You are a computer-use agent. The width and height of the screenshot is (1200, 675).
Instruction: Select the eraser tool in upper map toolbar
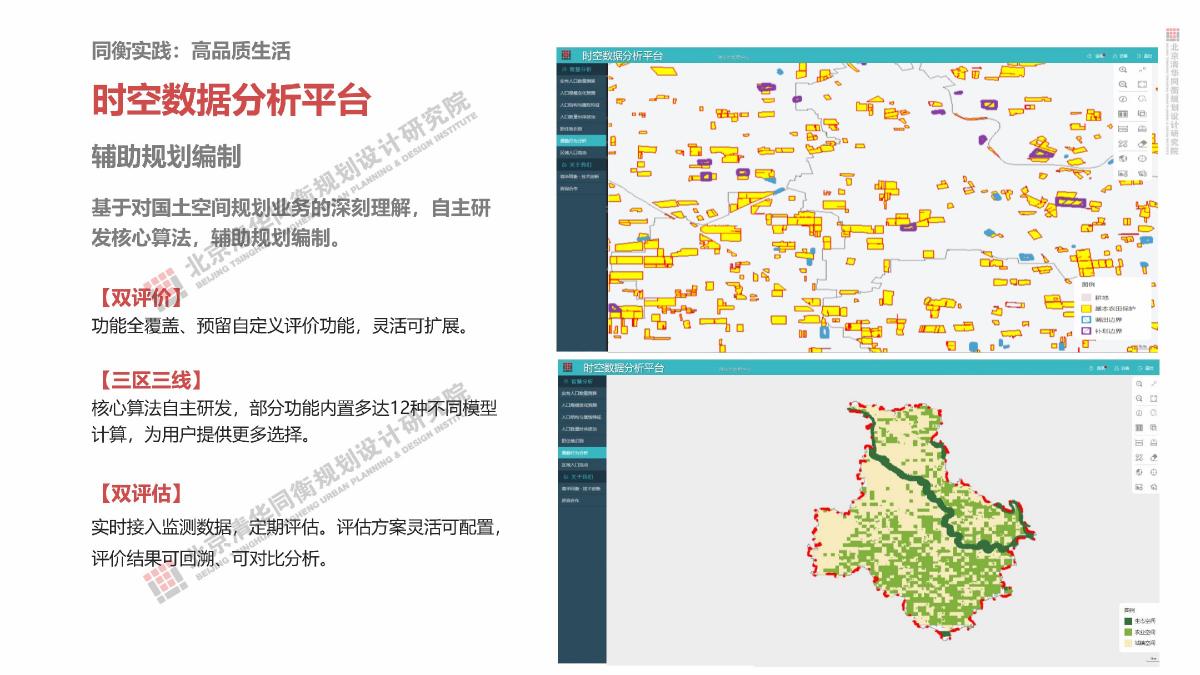point(1142,144)
